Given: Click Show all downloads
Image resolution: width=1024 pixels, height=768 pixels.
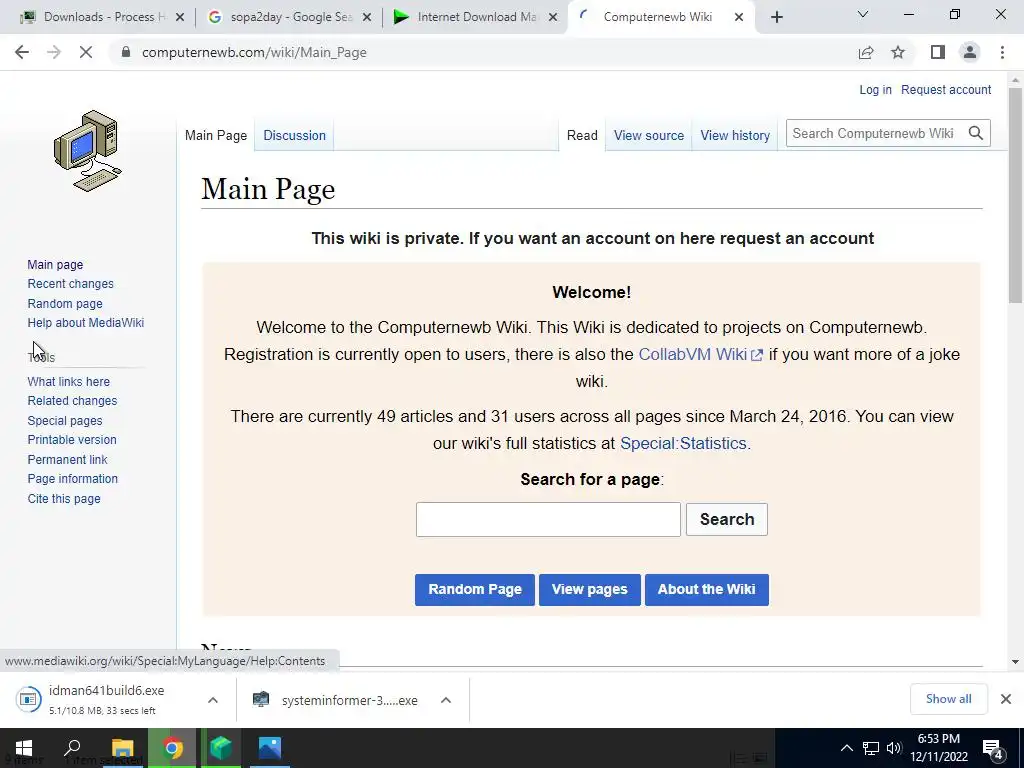Looking at the screenshot, I should pyautogui.click(x=948, y=699).
